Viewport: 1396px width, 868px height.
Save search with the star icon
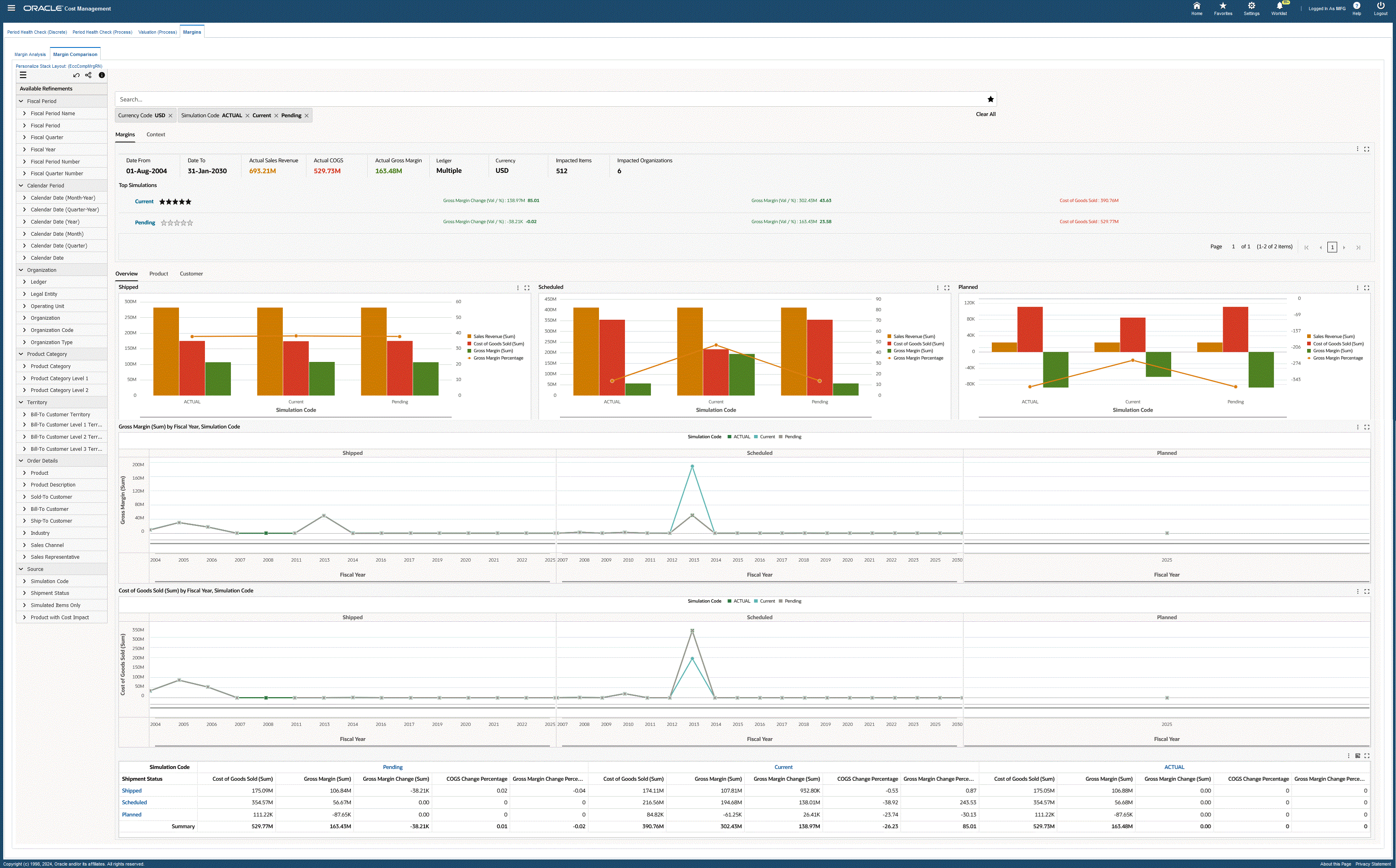990,99
